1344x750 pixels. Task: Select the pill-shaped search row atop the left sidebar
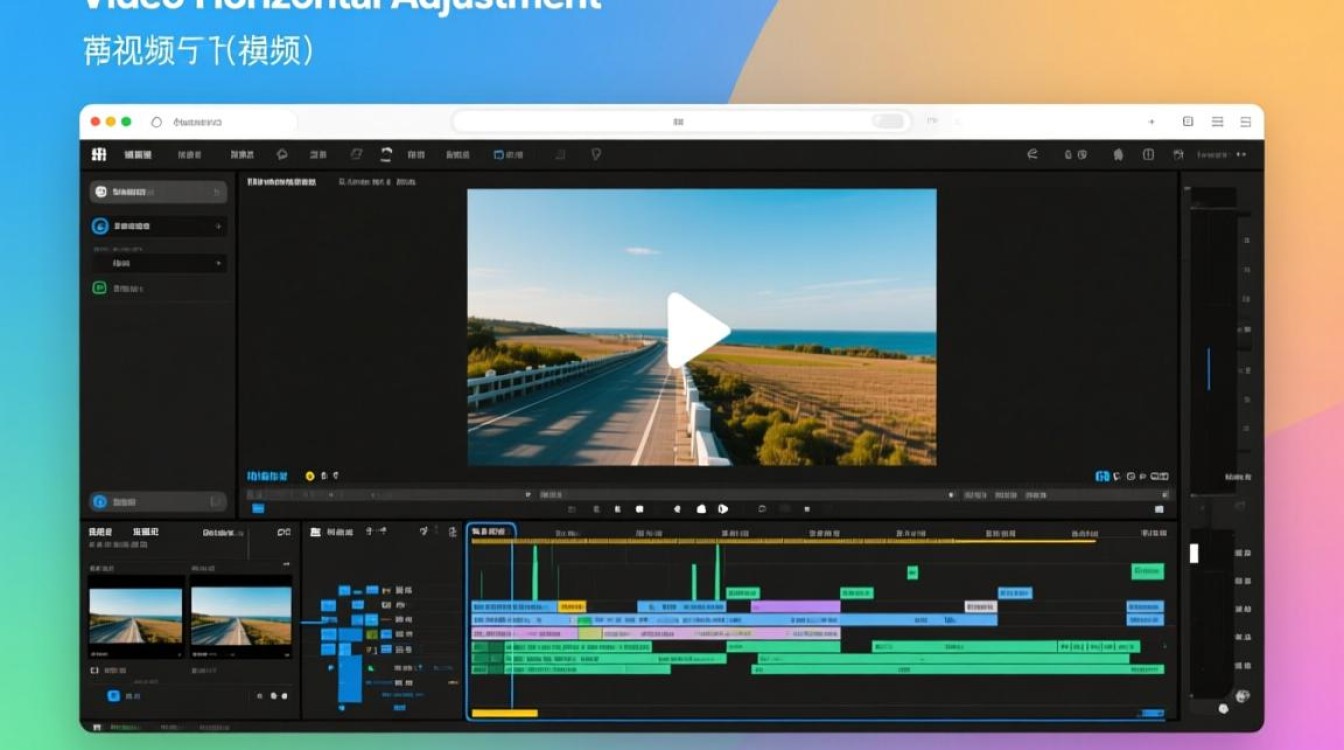159,191
